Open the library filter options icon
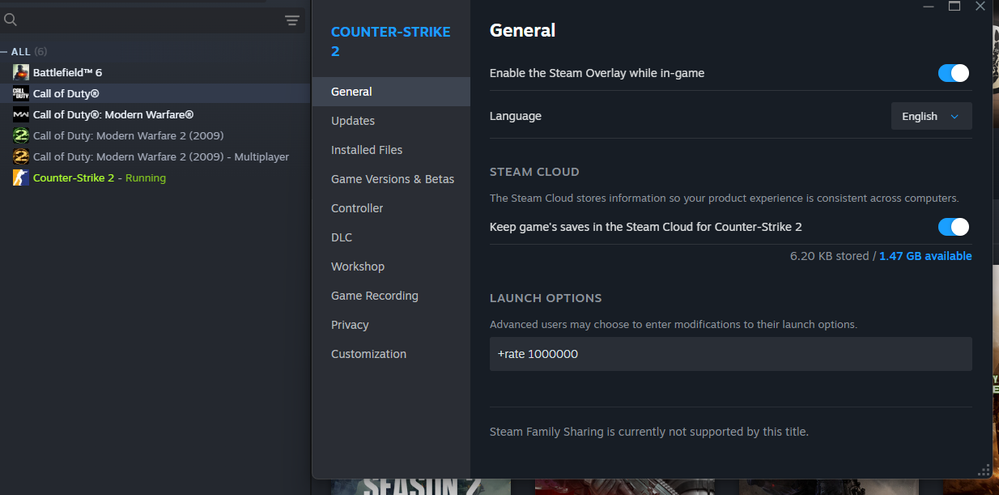This screenshot has height=495, width=999. click(292, 20)
